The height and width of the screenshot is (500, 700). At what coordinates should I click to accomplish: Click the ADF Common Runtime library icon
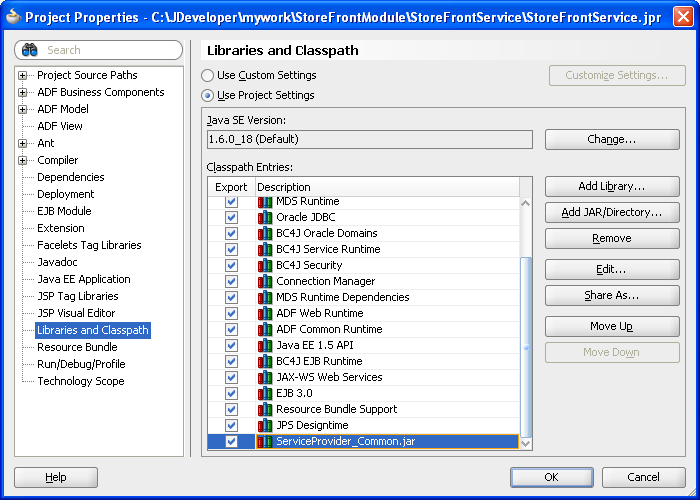click(x=265, y=329)
